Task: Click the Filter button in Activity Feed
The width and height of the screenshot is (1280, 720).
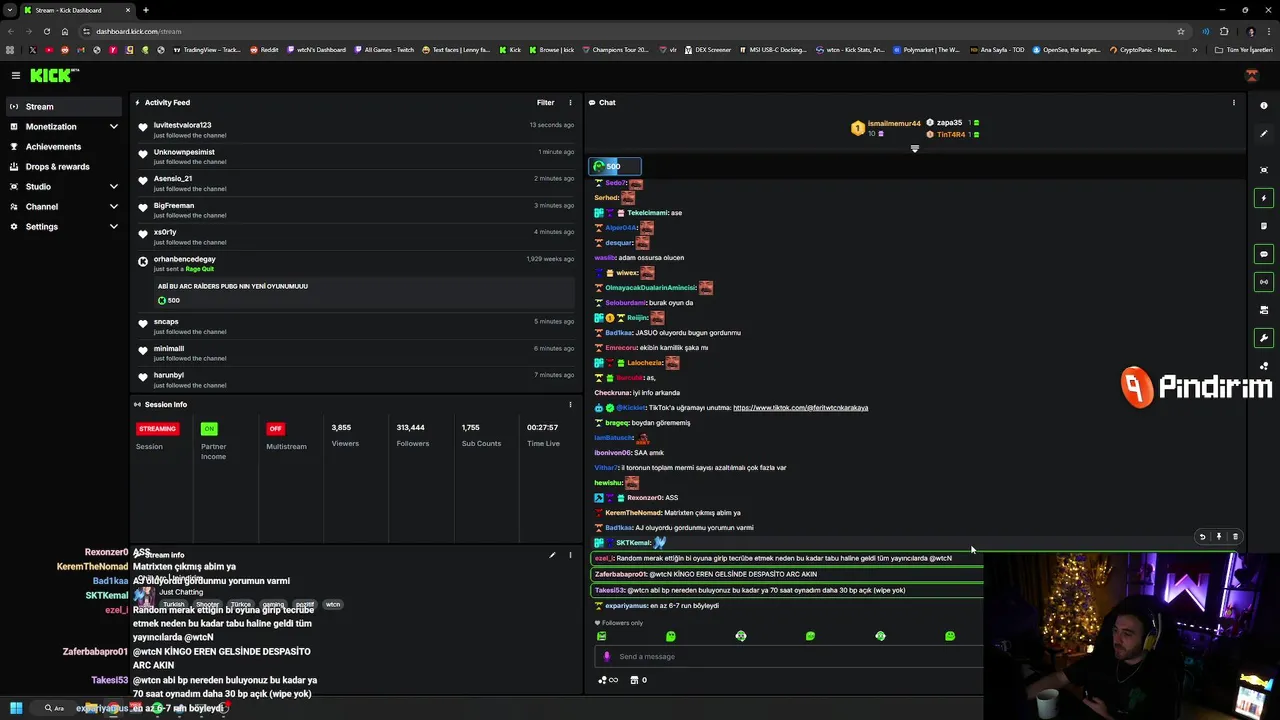Action: click(x=545, y=102)
